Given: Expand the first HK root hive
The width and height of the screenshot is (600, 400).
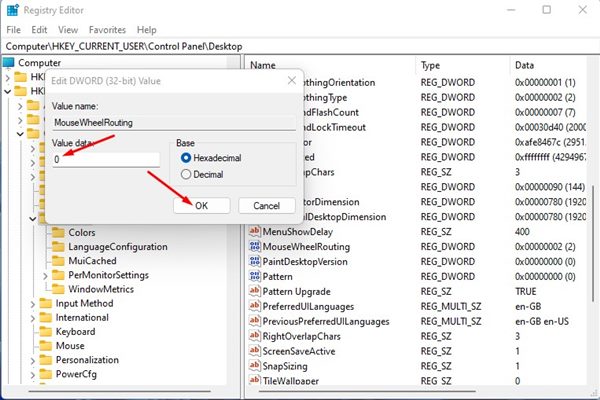Looking at the screenshot, I should [7, 78].
